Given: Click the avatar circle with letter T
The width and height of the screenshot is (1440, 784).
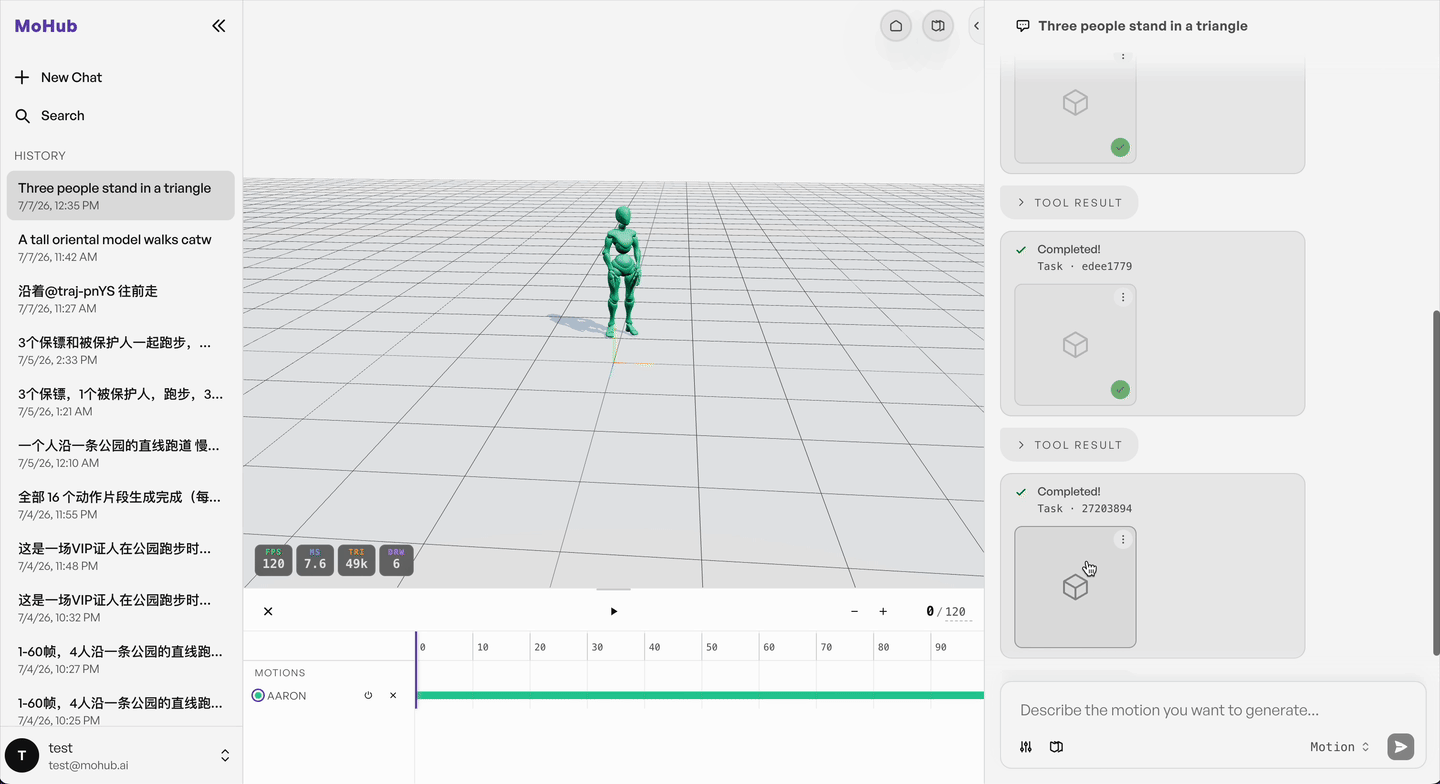Looking at the screenshot, I should [22, 756].
